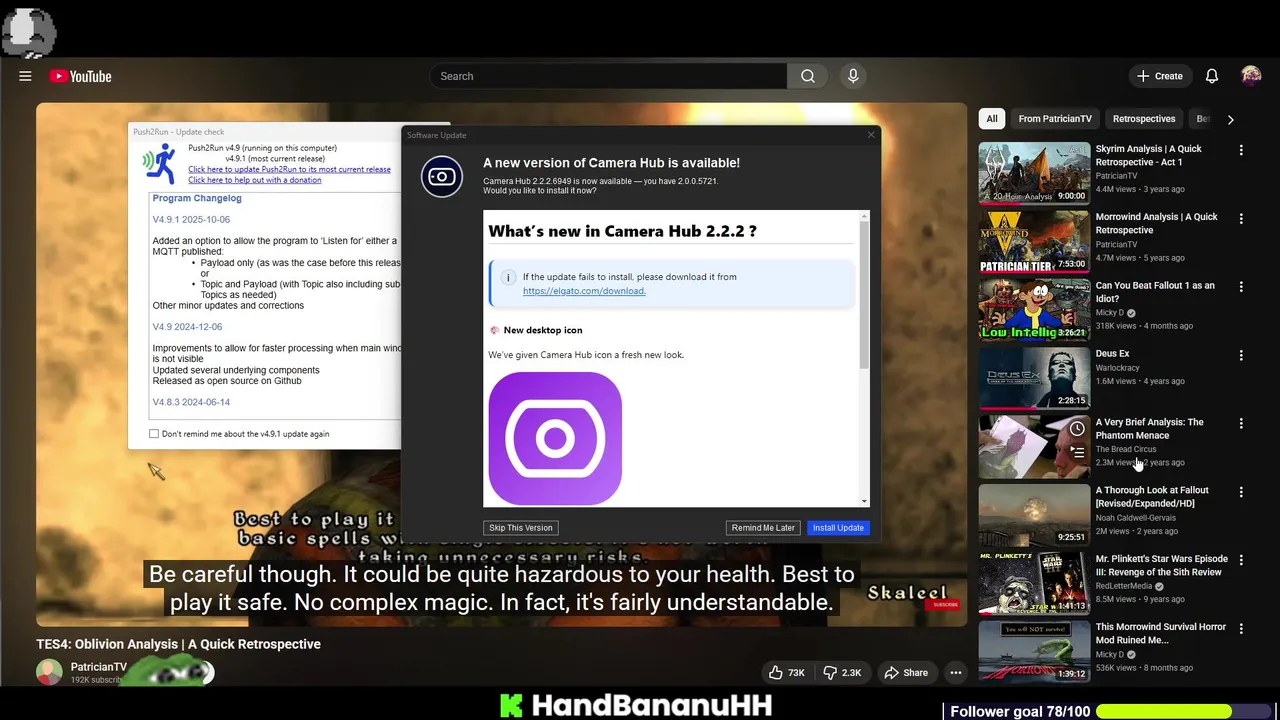The image size is (1280, 720).
Task: Open the Deus Ex video thumbnail
Action: pos(1034,378)
